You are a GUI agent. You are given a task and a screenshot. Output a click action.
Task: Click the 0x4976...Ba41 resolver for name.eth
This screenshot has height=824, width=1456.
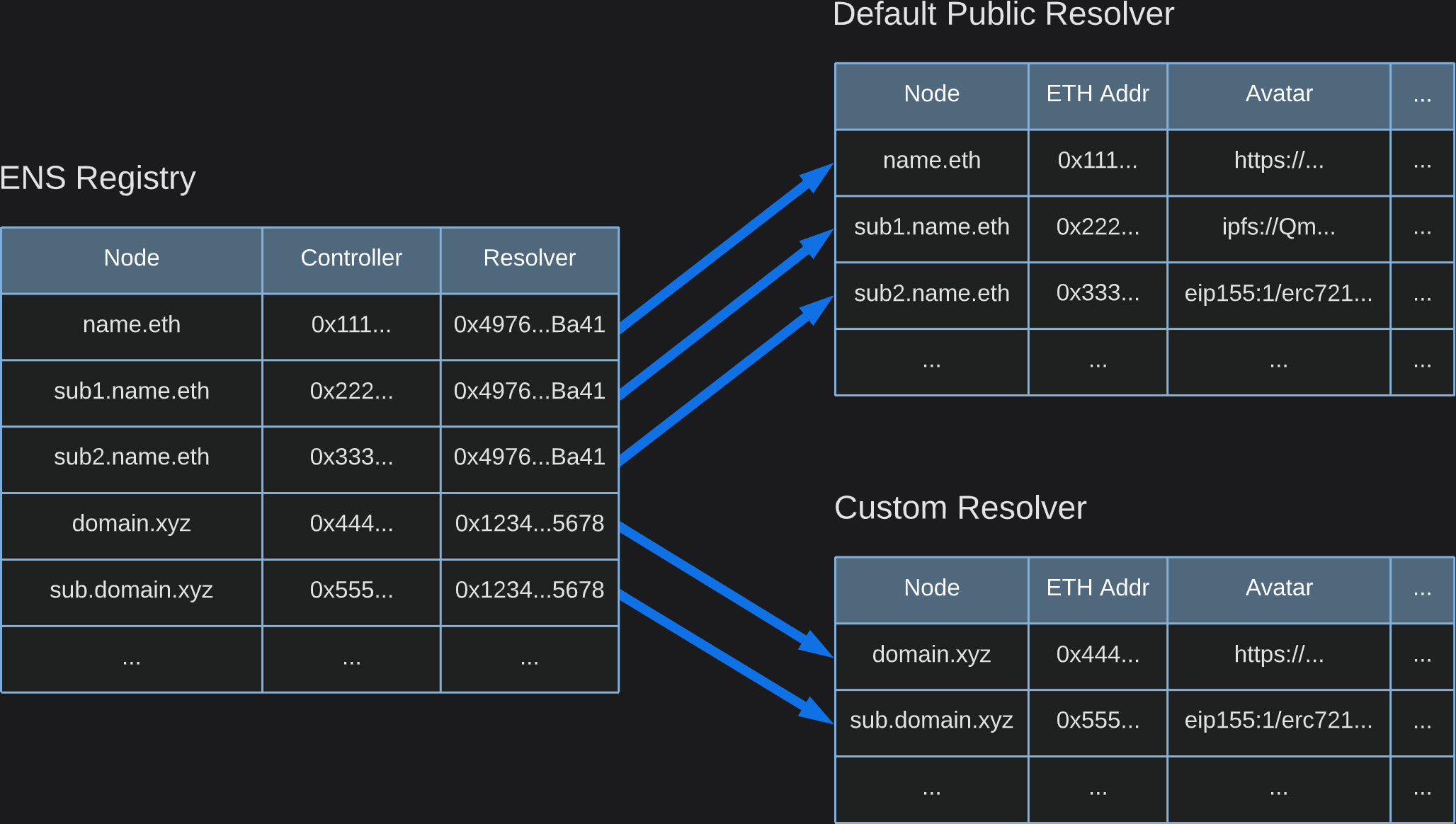click(529, 324)
